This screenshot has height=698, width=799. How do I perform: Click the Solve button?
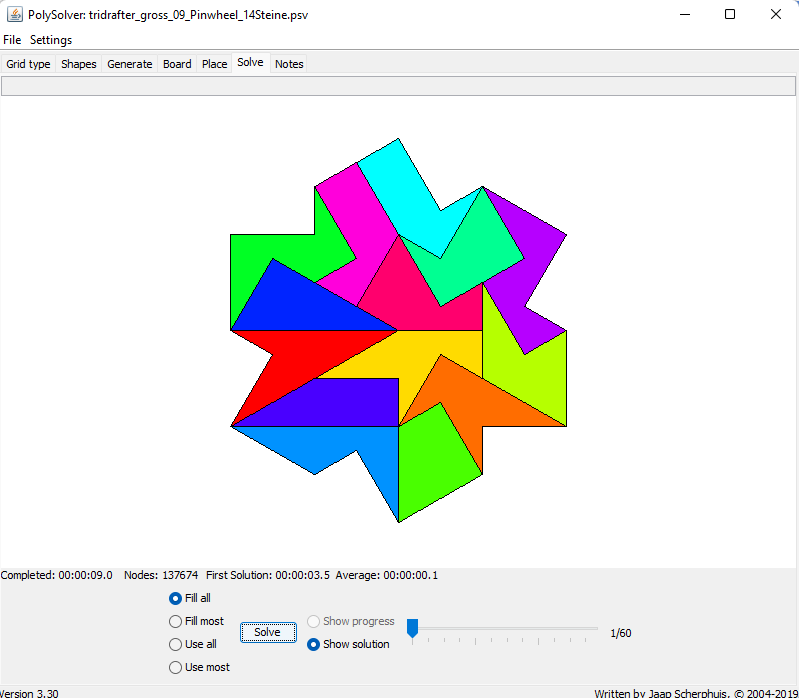268,632
